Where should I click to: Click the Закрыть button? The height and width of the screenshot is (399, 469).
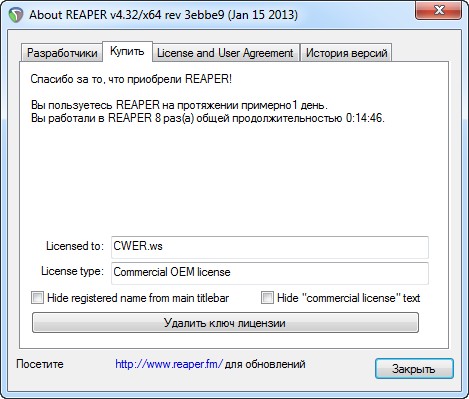tap(414, 369)
